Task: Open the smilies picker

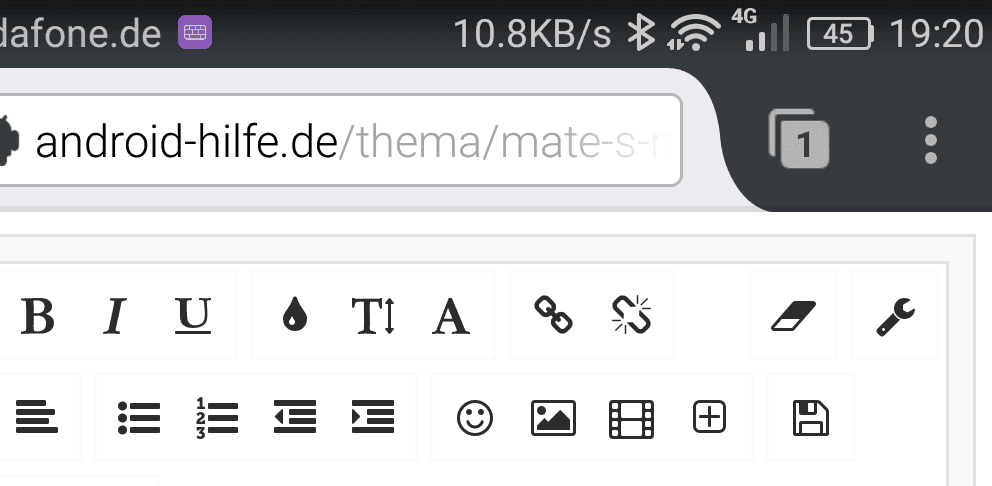Action: click(x=475, y=418)
